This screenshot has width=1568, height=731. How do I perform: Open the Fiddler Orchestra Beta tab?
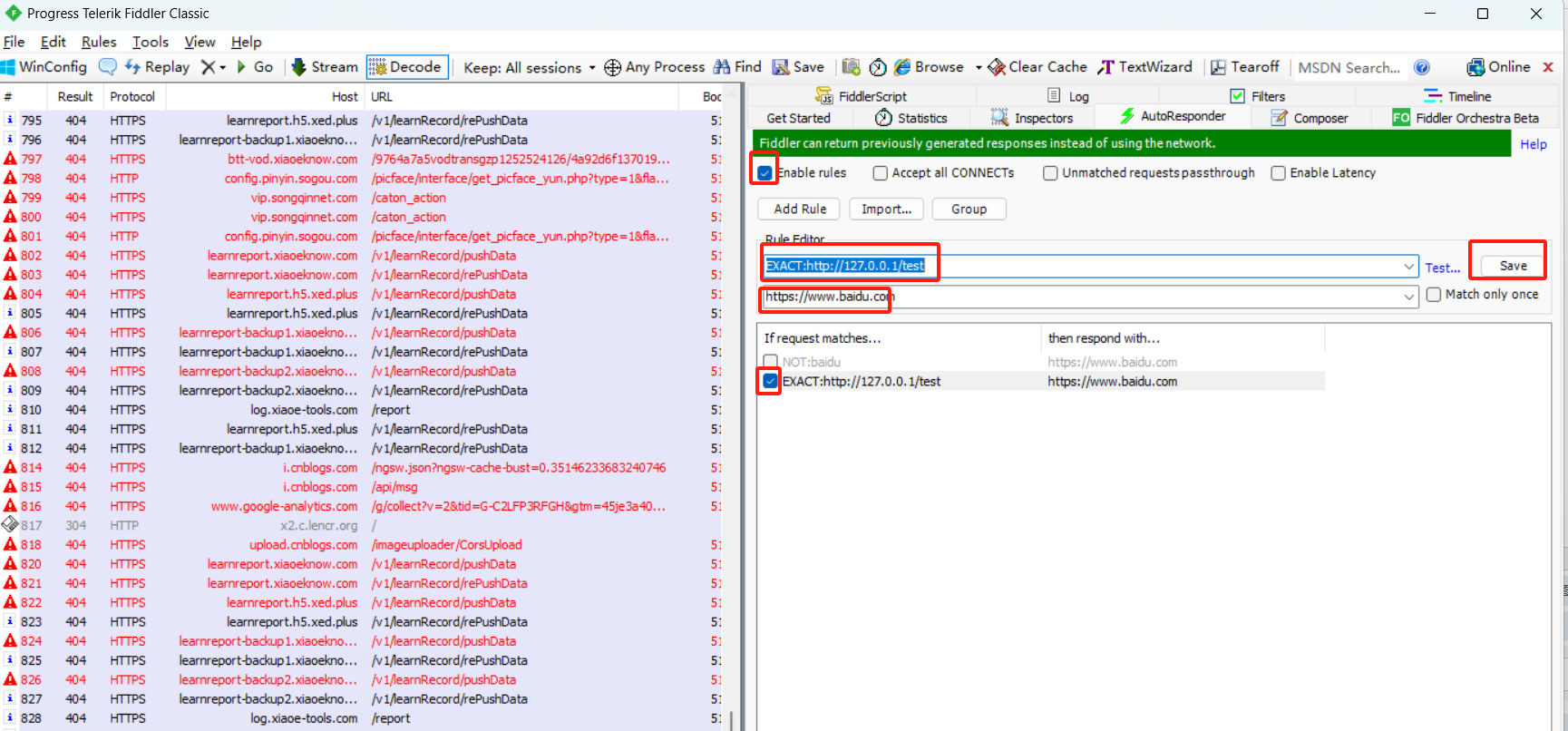[x=1466, y=118]
